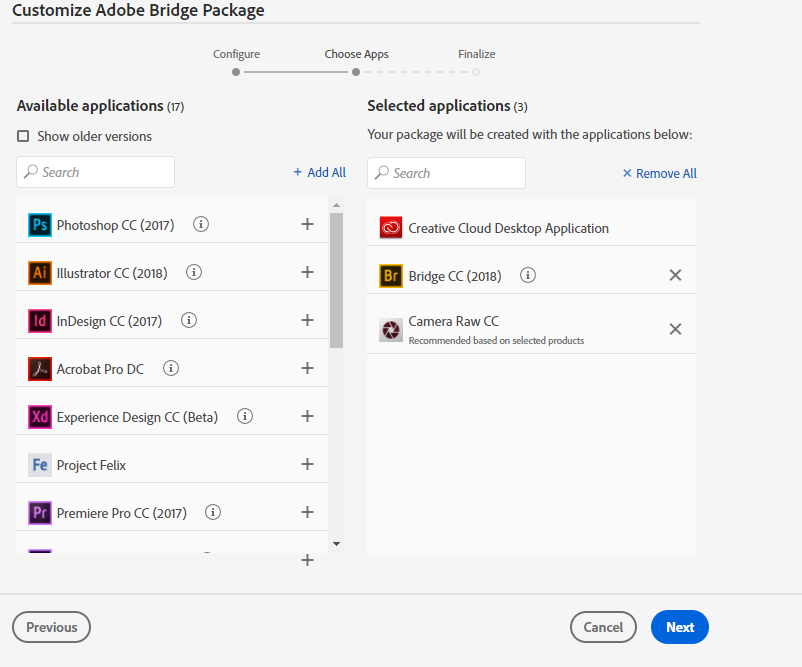Add Acrobat Pro DC with its plus button
The image size is (802, 667).
[307, 368]
